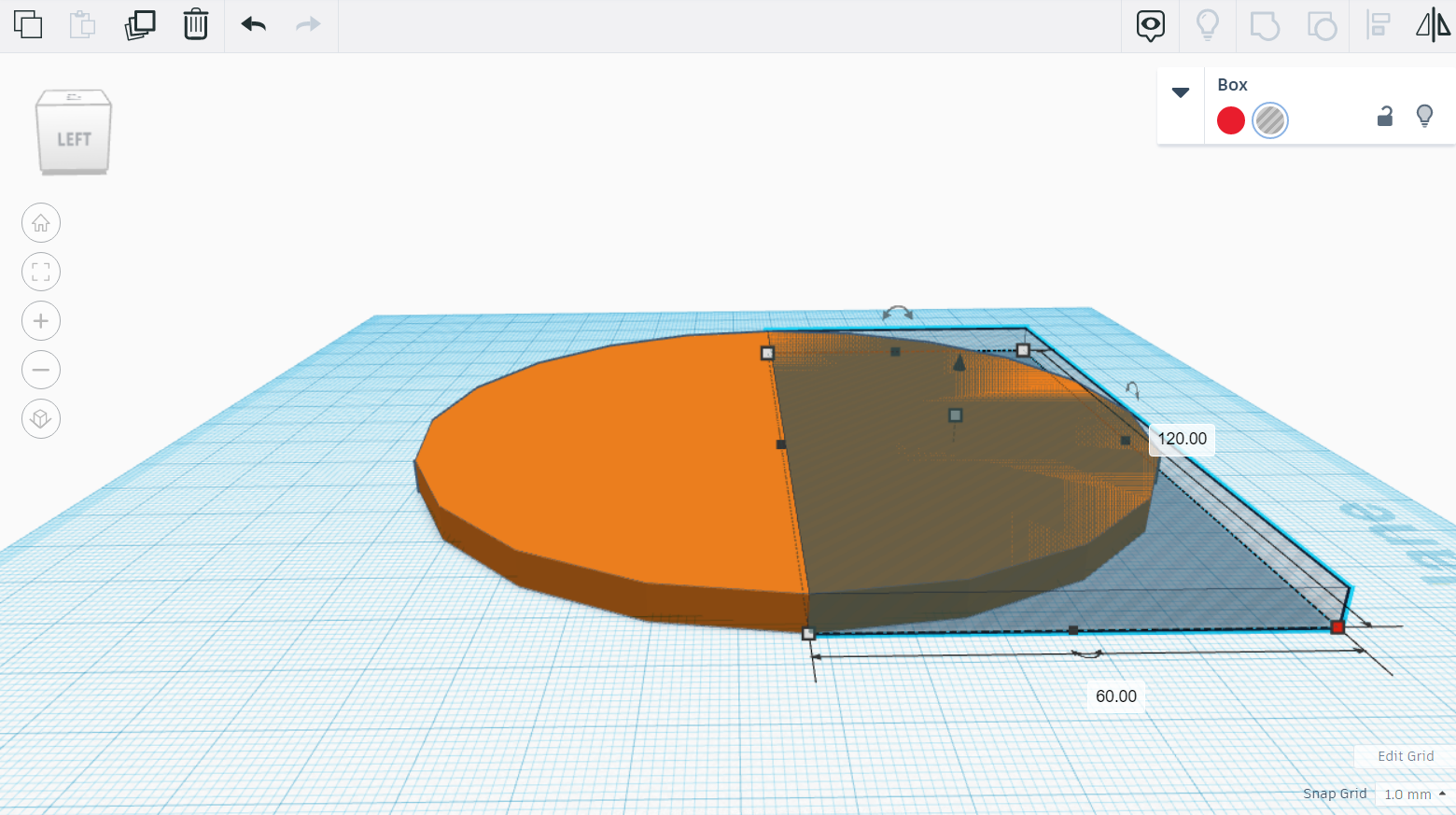Collapse the Box shape panel
Viewport: 1456px width, 815px height.
[x=1181, y=92]
